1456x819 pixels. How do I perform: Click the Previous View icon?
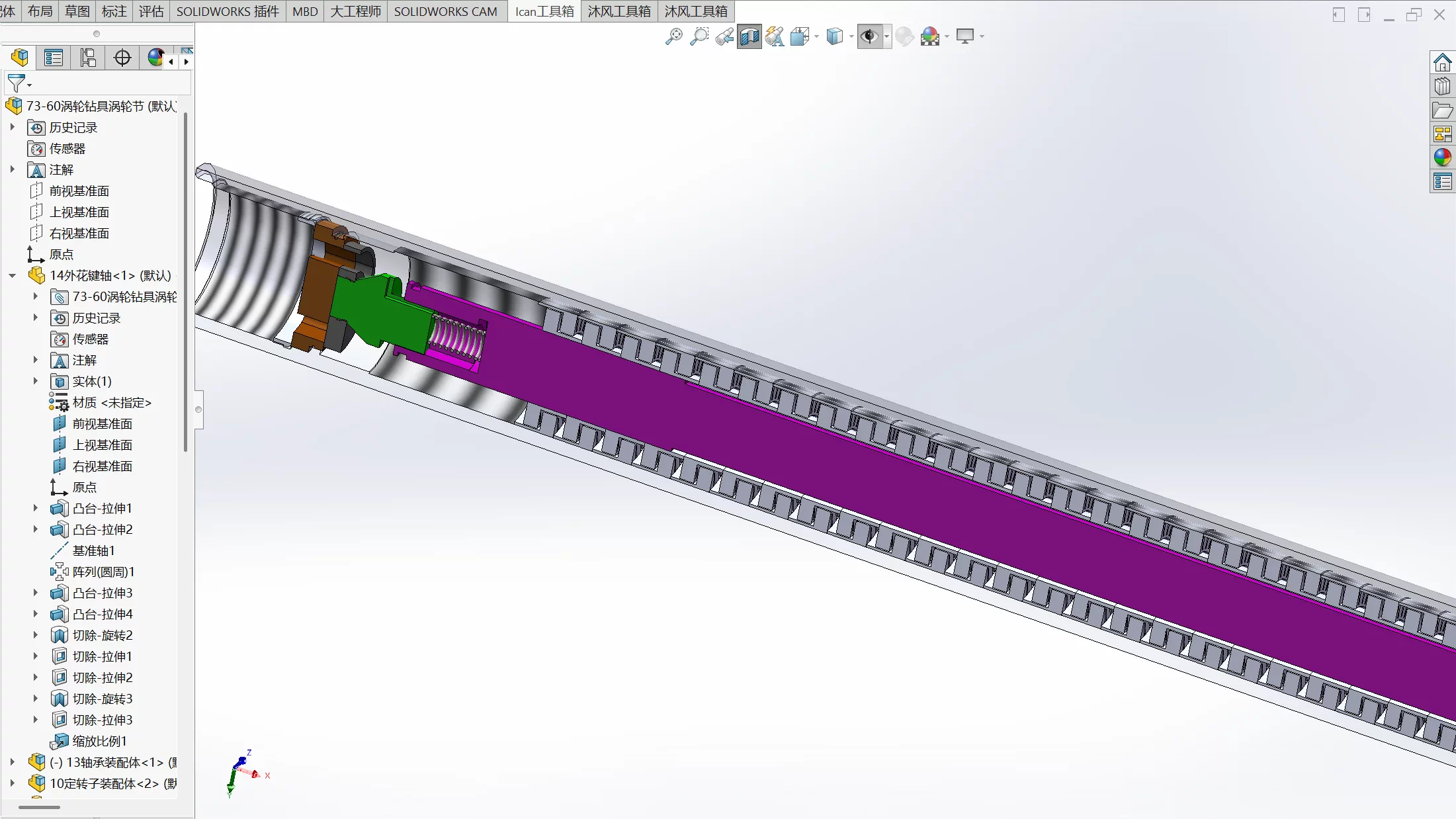point(724,36)
